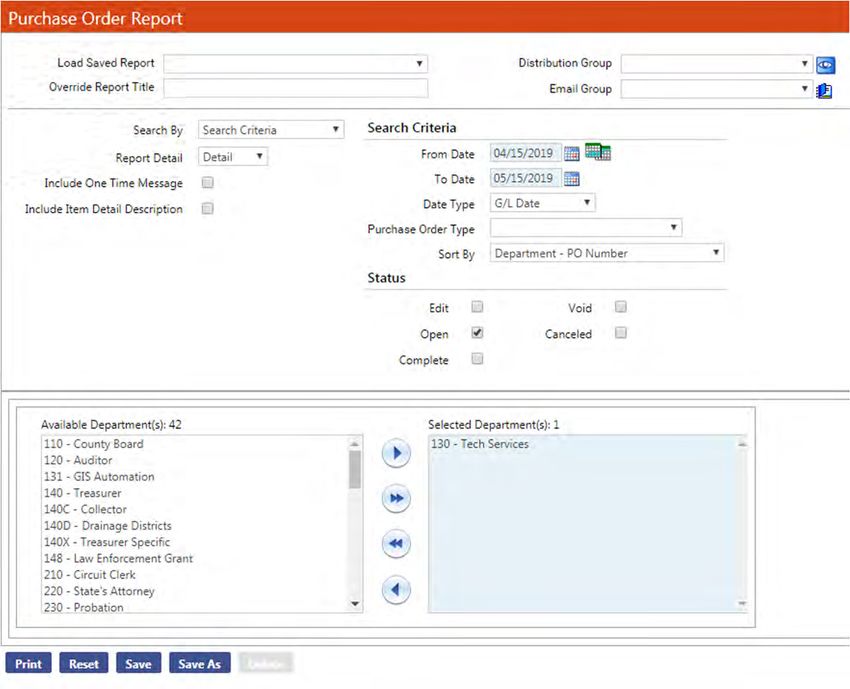Select 140C - Collector
The image size is (850, 689).
click(85, 509)
